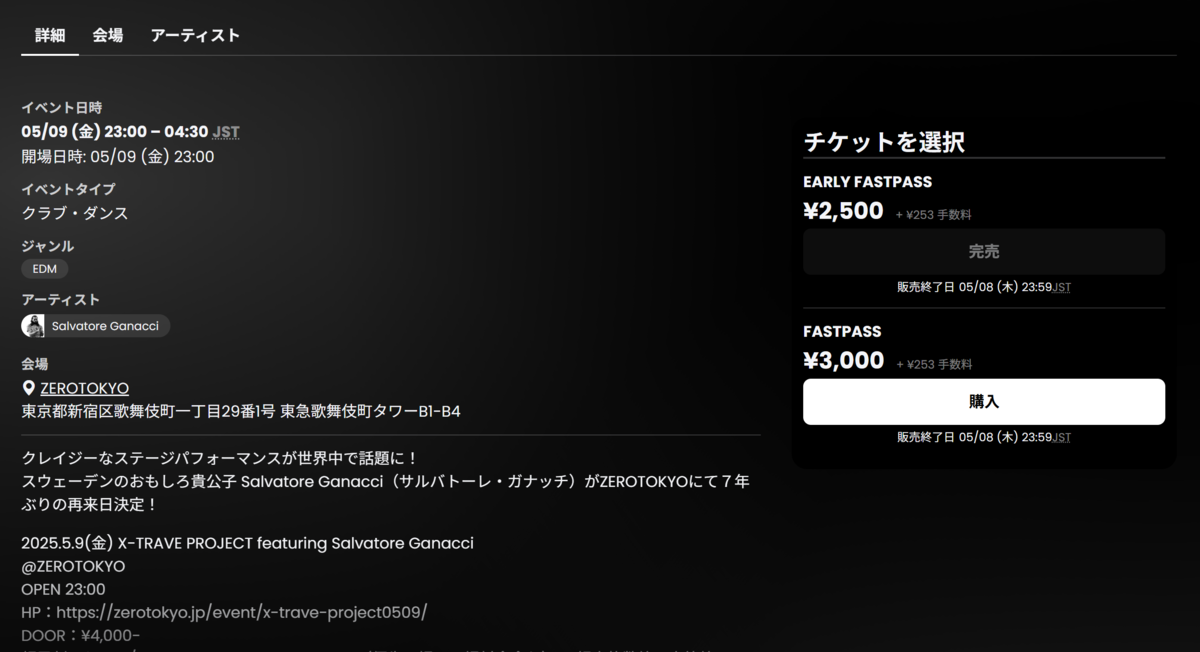Click the 購入 button for FASTPASS
The height and width of the screenshot is (652, 1200).
click(984, 402)
